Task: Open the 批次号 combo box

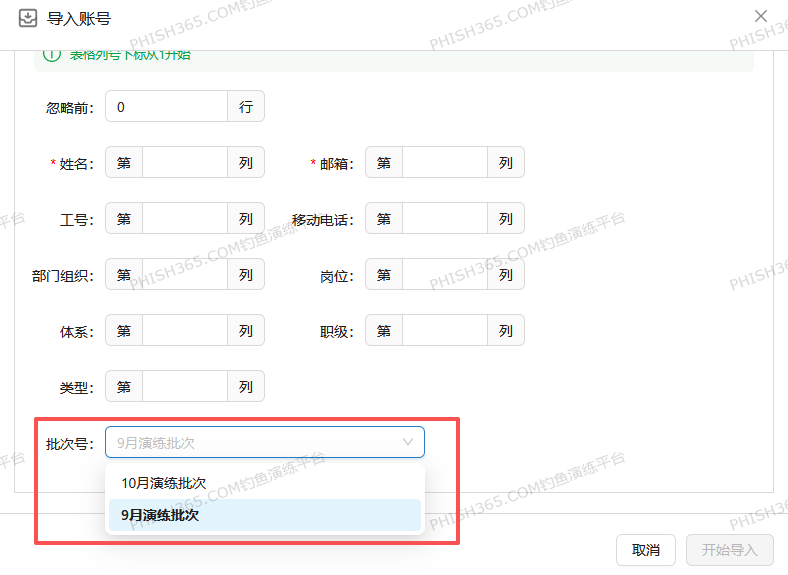Action: [x=255, y=442]
